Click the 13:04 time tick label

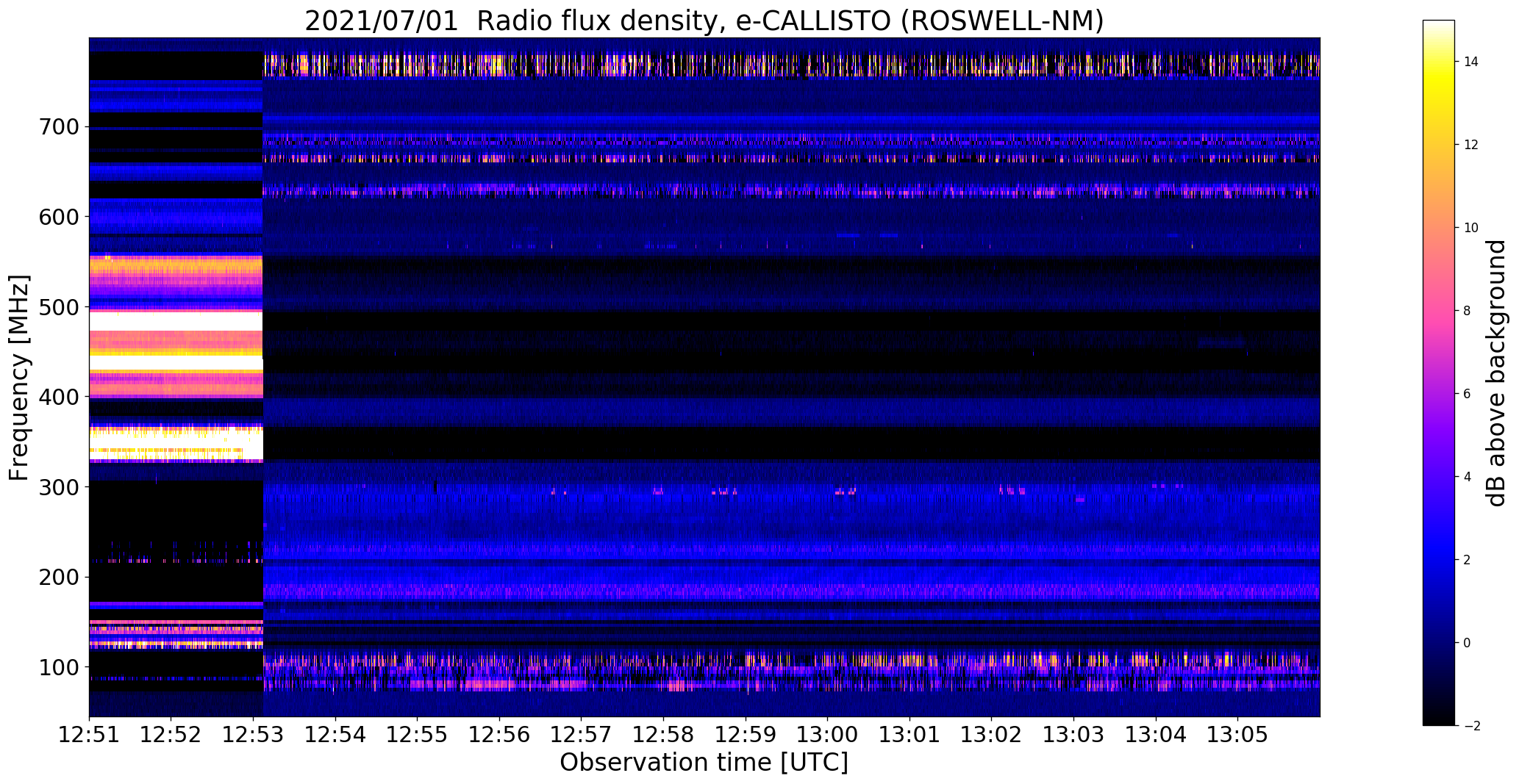pos(1156,736)
